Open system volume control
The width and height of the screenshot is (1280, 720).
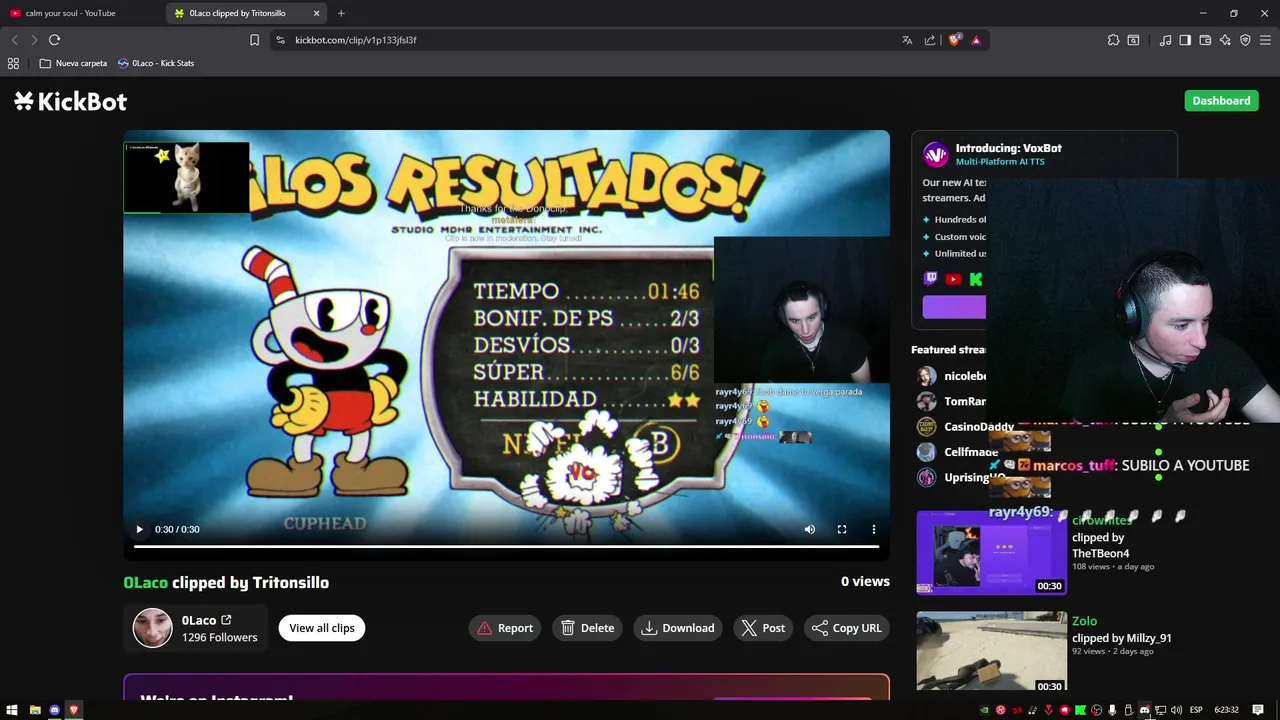tap(1176, 710)
